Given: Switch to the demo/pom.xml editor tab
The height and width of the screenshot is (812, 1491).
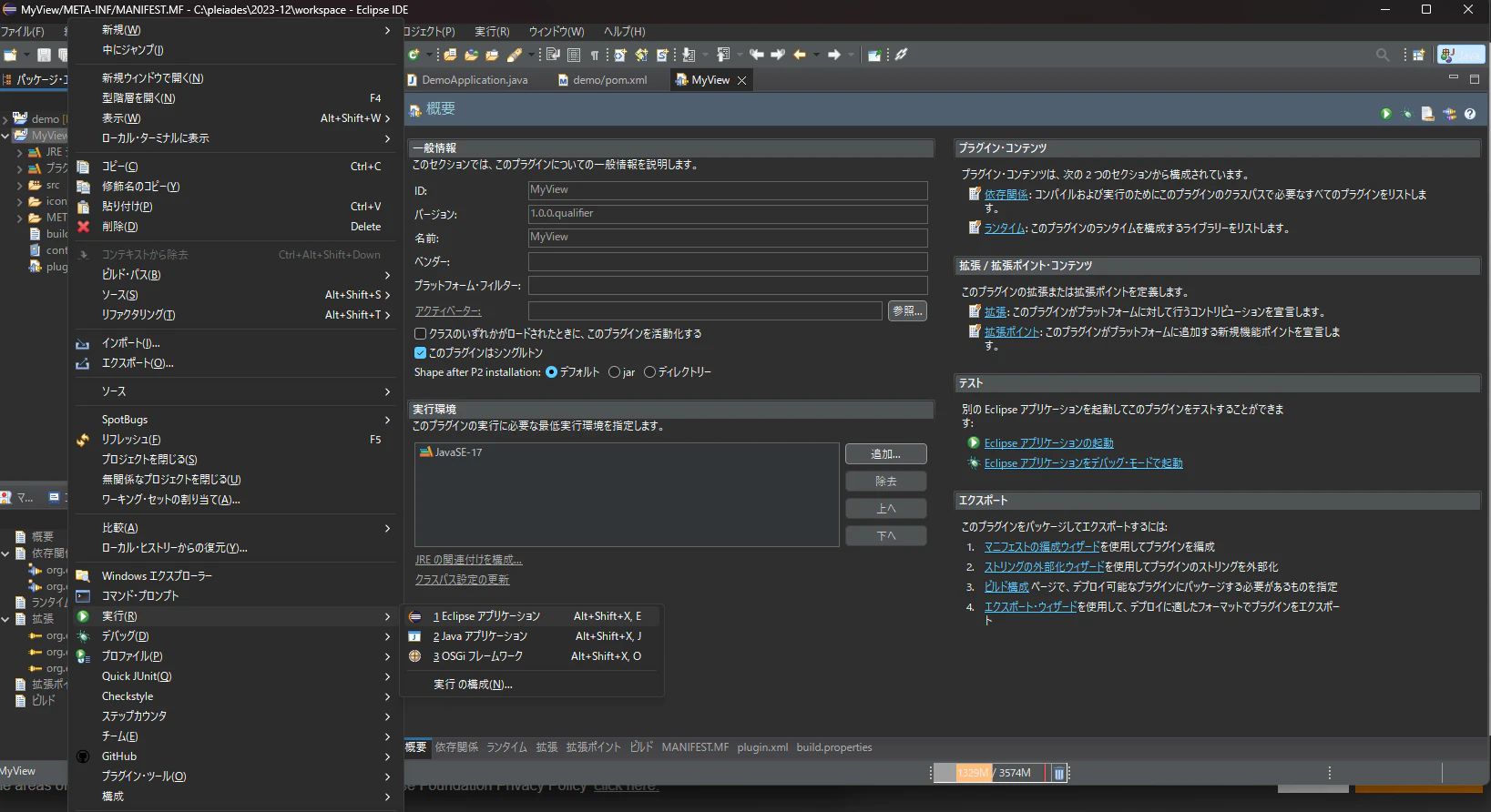Looking at the screenshot, I should click(602, 80).
